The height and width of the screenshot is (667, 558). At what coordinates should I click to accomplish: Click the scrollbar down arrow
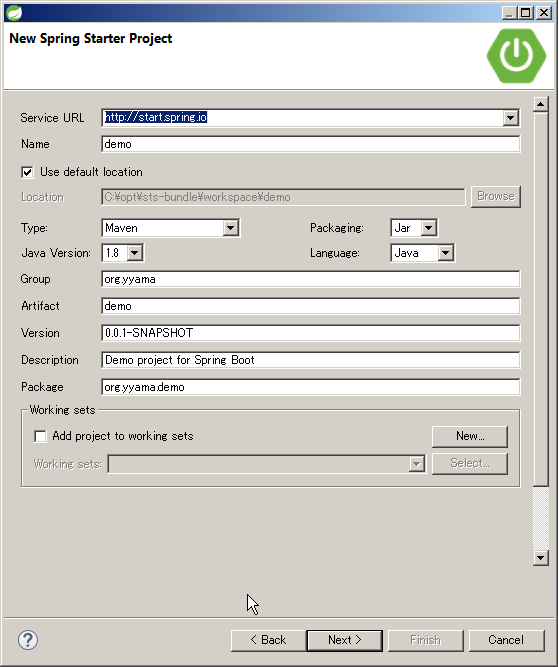[541, 558]
